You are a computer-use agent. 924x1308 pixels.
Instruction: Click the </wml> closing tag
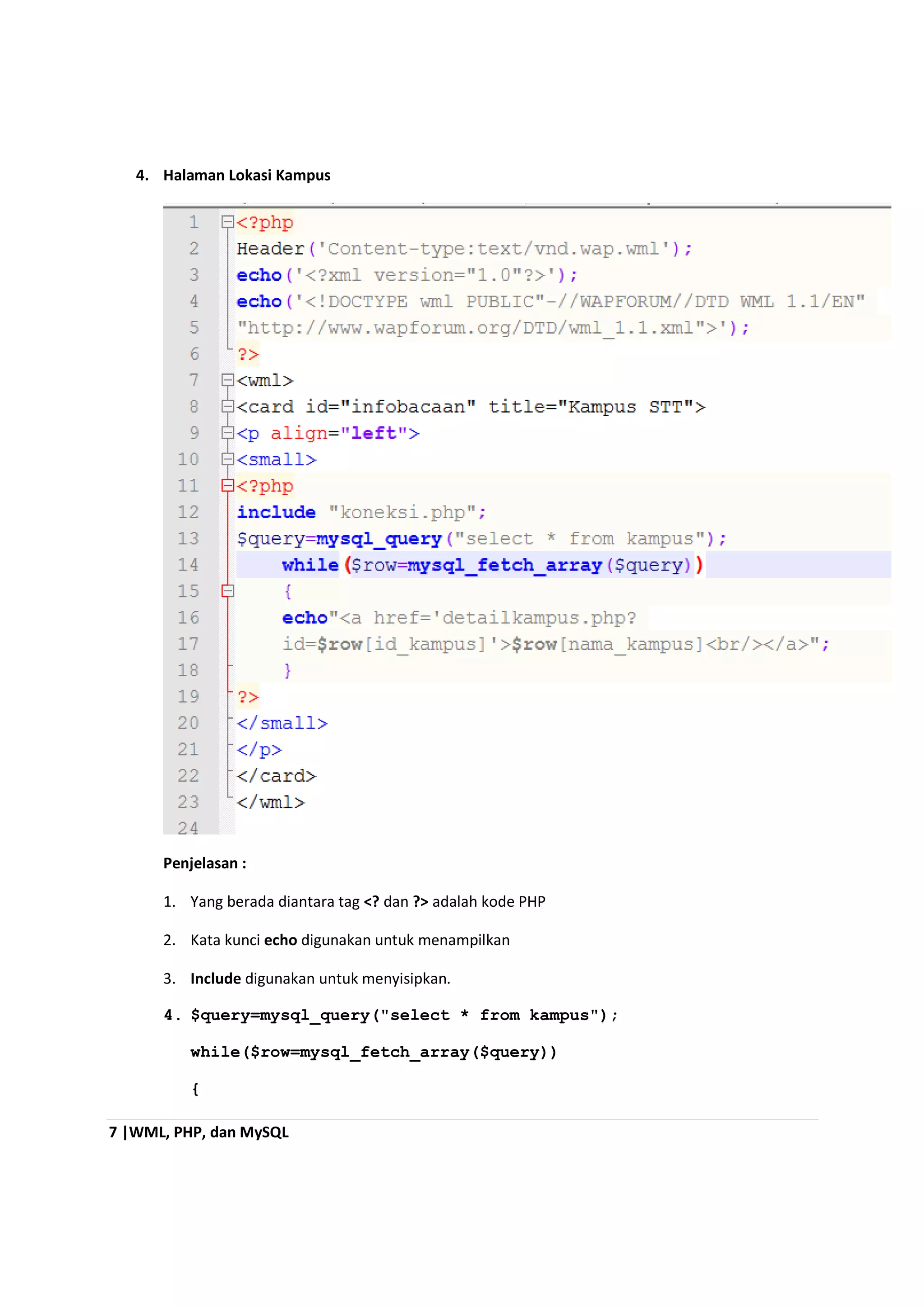[270, 802]
